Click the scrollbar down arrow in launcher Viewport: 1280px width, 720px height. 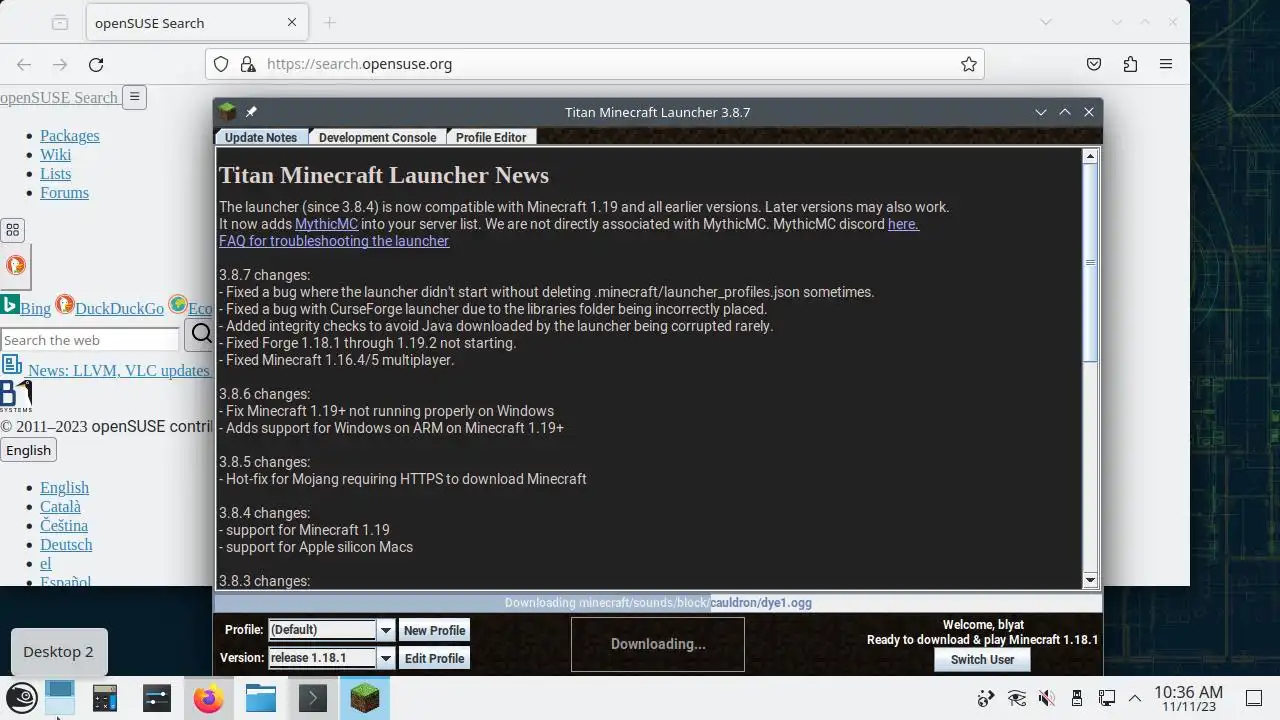(1090, 580)
